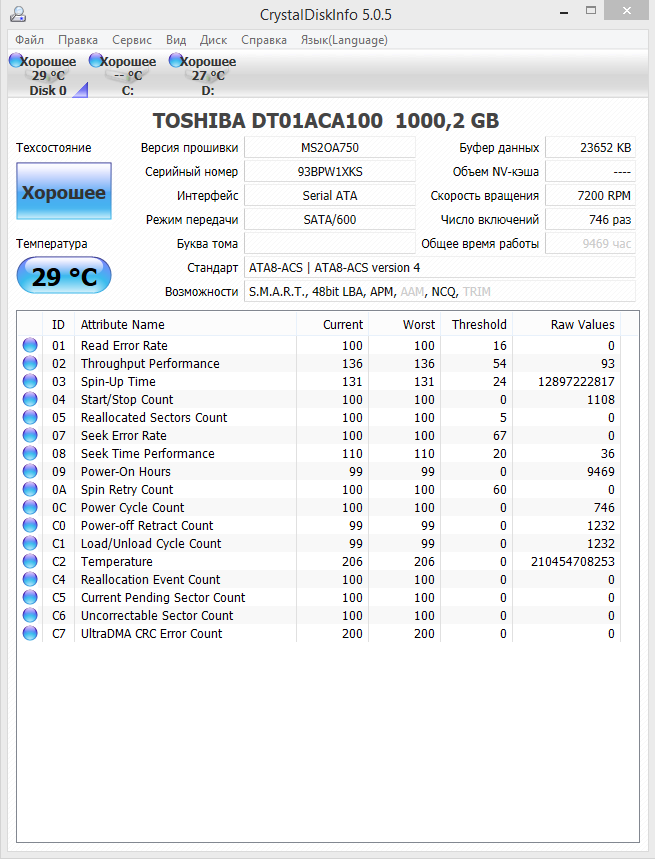Click status orb for Uncorrectable Sector Count

coord(30,615)
